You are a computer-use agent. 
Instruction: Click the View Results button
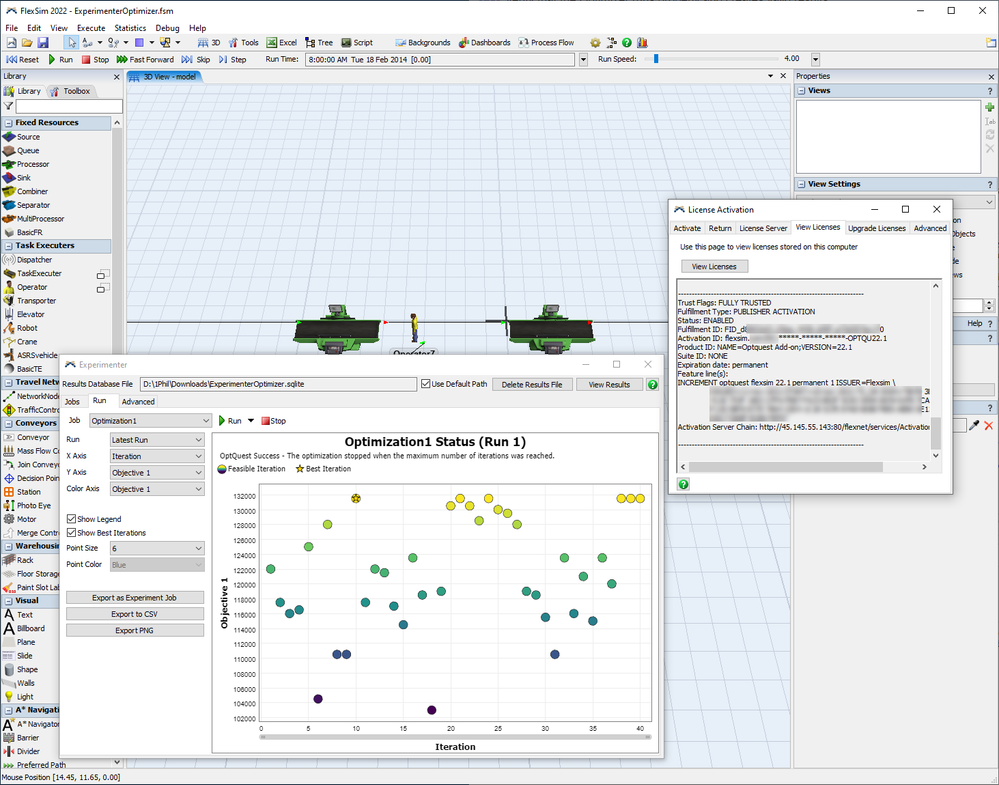click(609, 384)
